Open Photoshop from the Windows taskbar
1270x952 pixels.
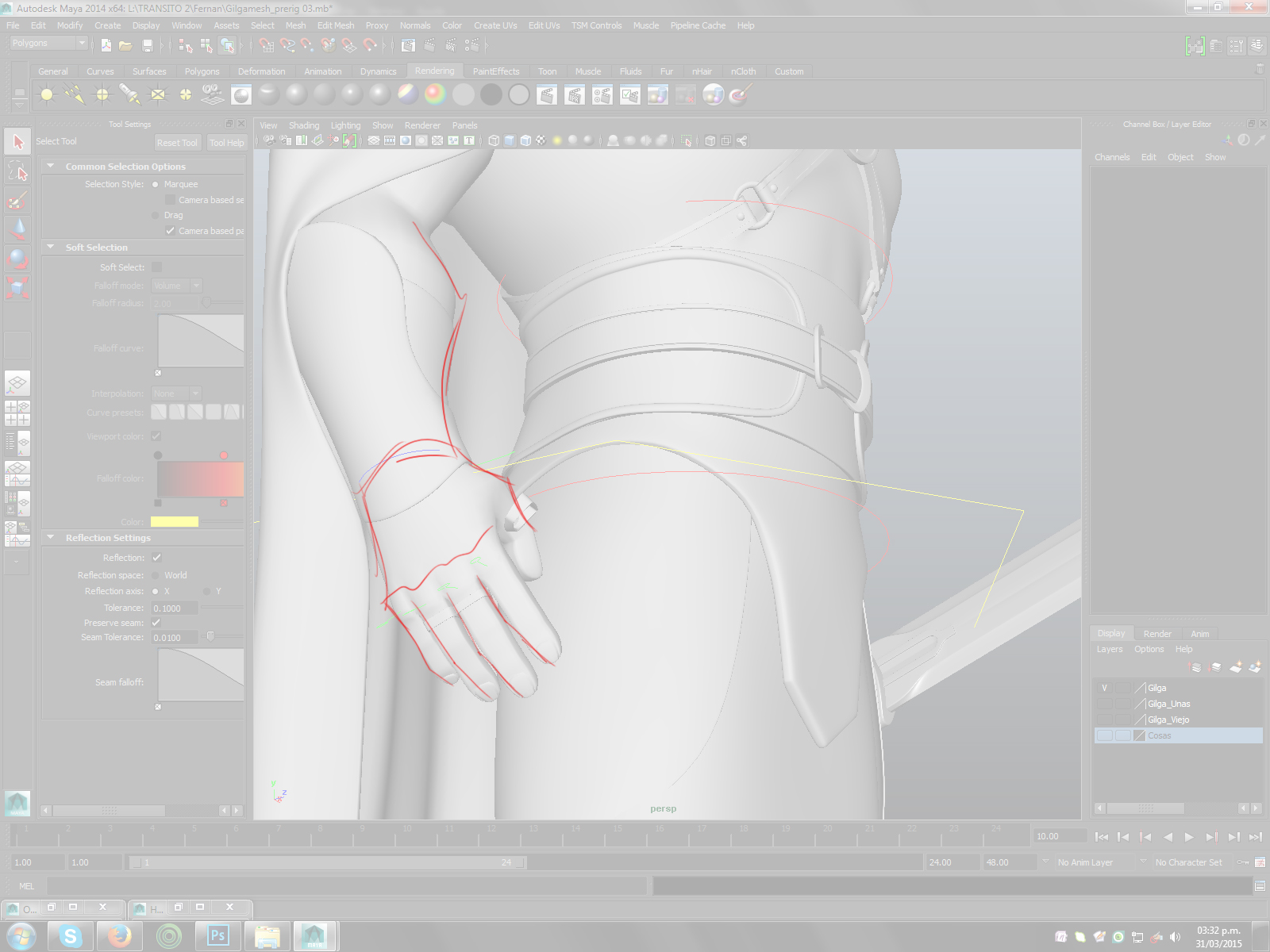click(217, 936)
